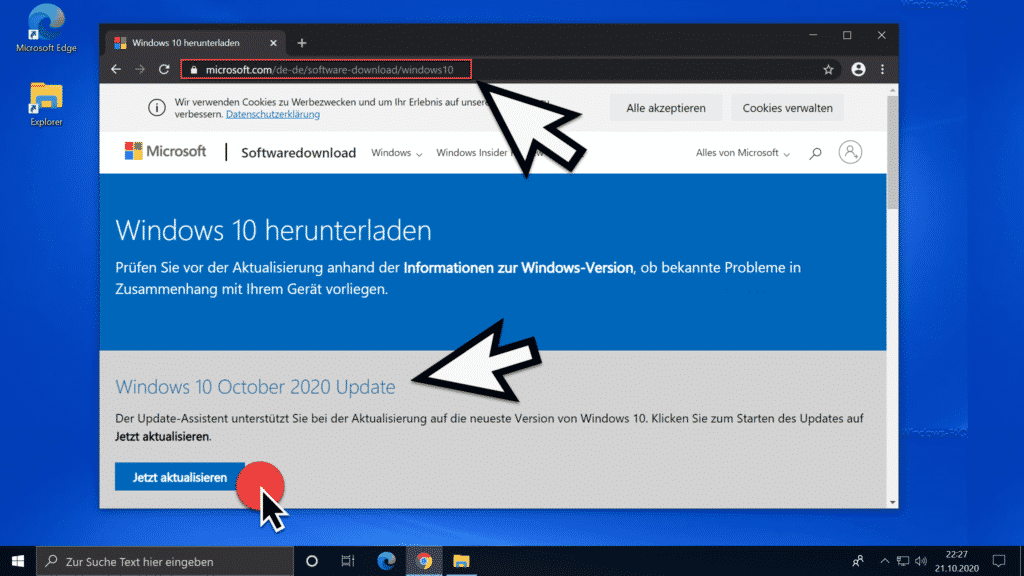Maximize the Chrome window

click(x=847, y=35)
